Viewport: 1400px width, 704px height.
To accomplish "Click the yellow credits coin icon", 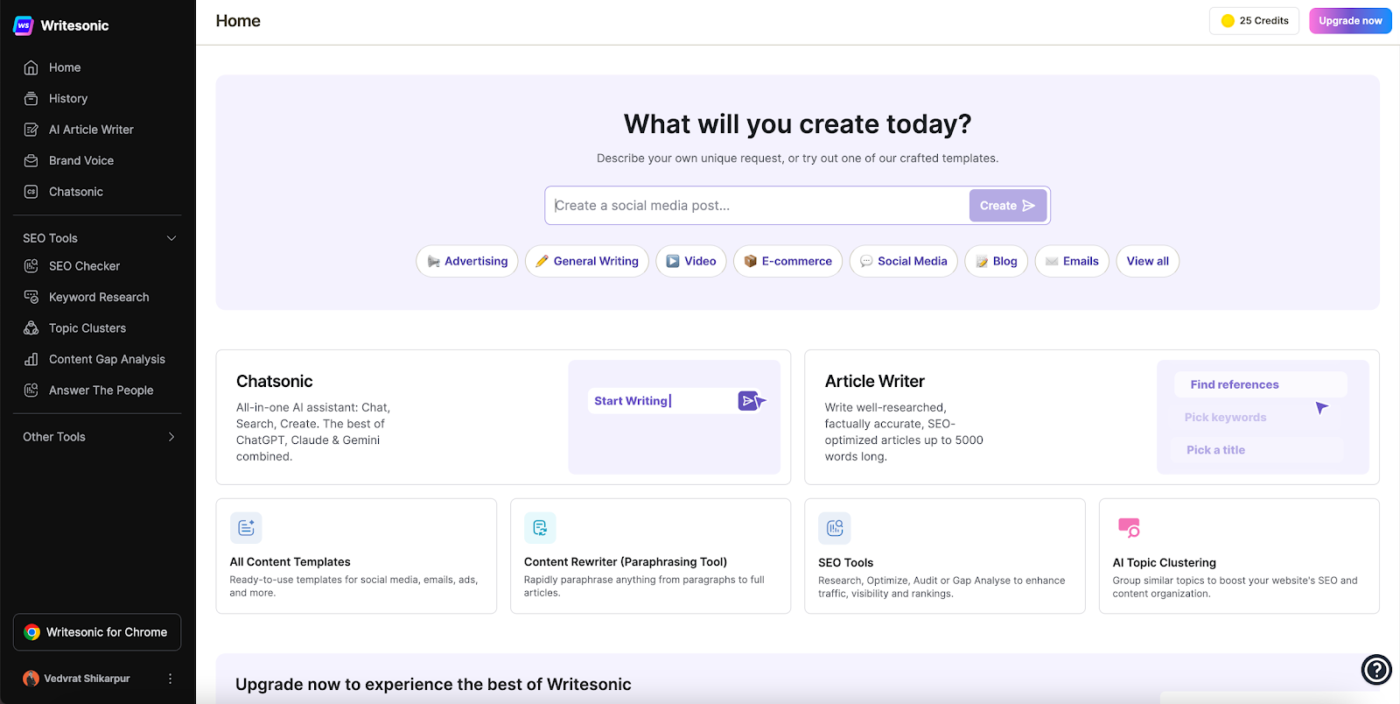I will 1228,21.
